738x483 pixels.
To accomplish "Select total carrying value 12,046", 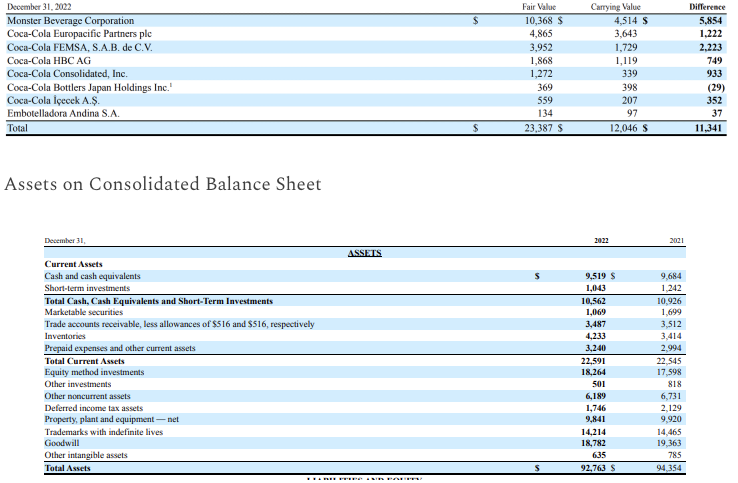I will tap(623, 128).
